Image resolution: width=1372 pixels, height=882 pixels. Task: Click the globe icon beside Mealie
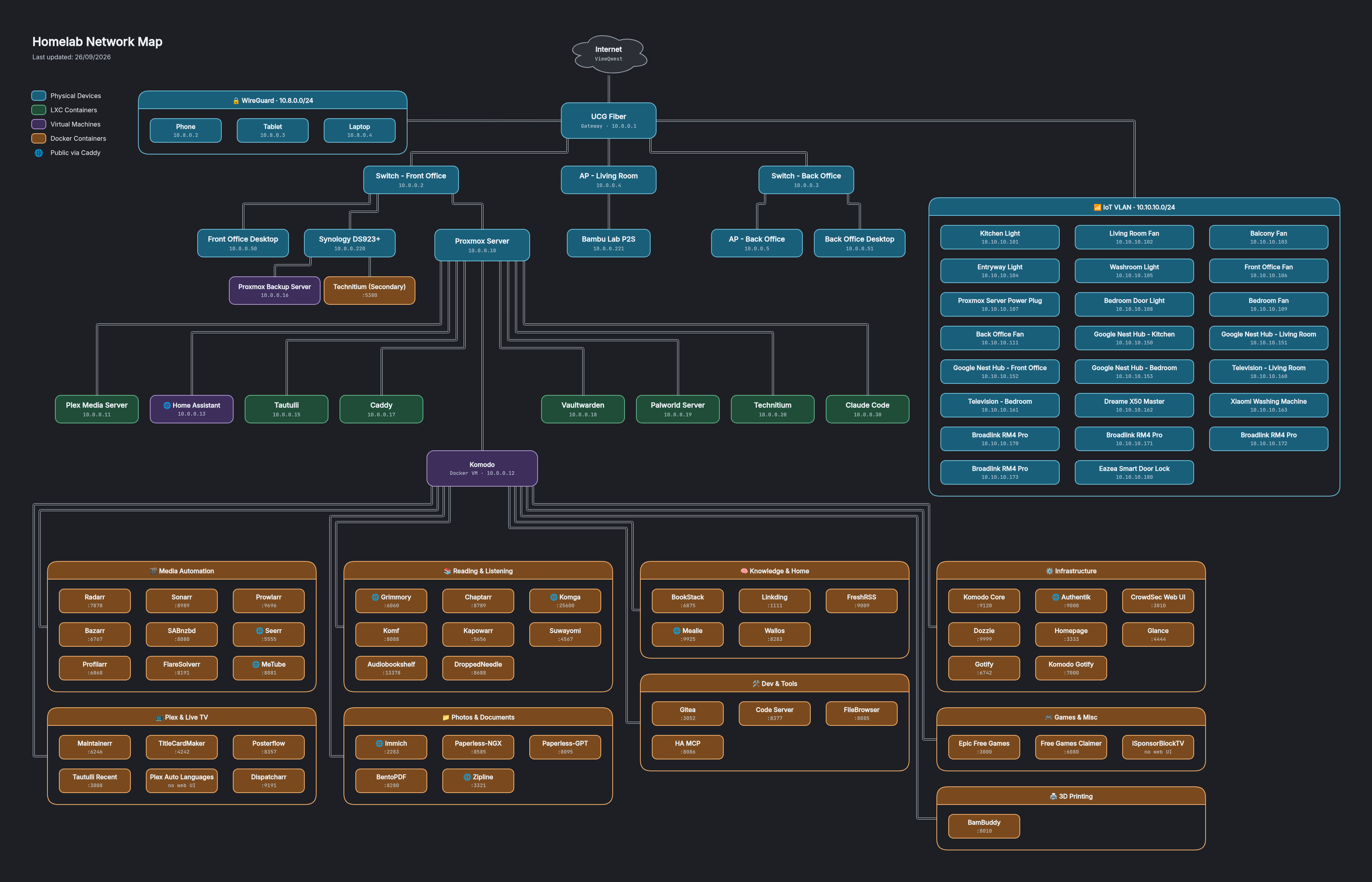coord(677,631)
